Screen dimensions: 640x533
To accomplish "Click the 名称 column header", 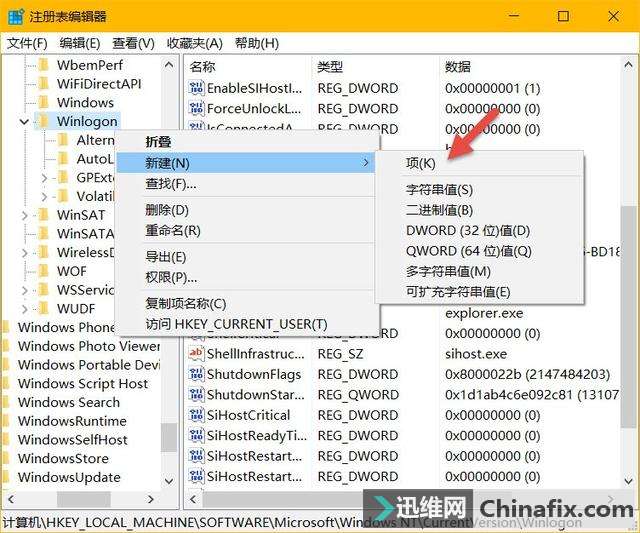I will (x=247, y=67).
